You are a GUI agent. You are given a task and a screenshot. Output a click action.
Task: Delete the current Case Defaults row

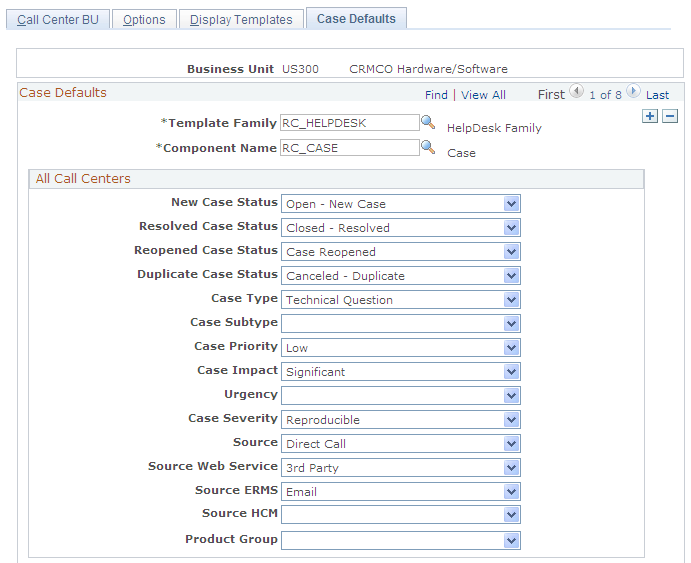tap(670, 116)
